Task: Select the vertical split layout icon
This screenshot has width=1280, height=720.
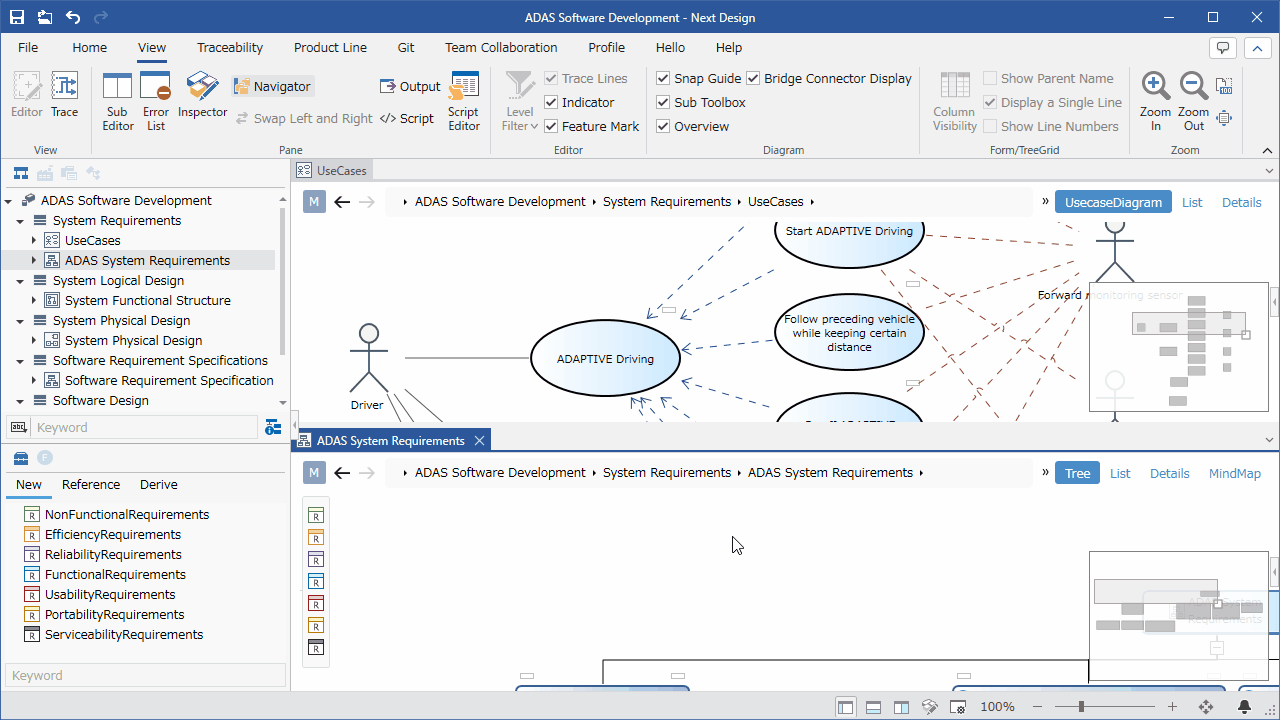Action: [901, 706]
